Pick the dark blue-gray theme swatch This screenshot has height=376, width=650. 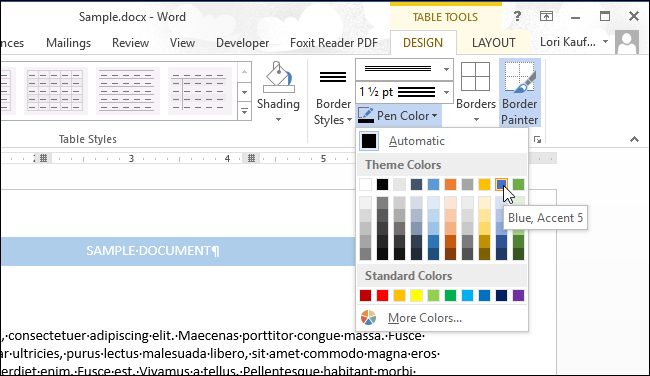(x=417, y=184)
